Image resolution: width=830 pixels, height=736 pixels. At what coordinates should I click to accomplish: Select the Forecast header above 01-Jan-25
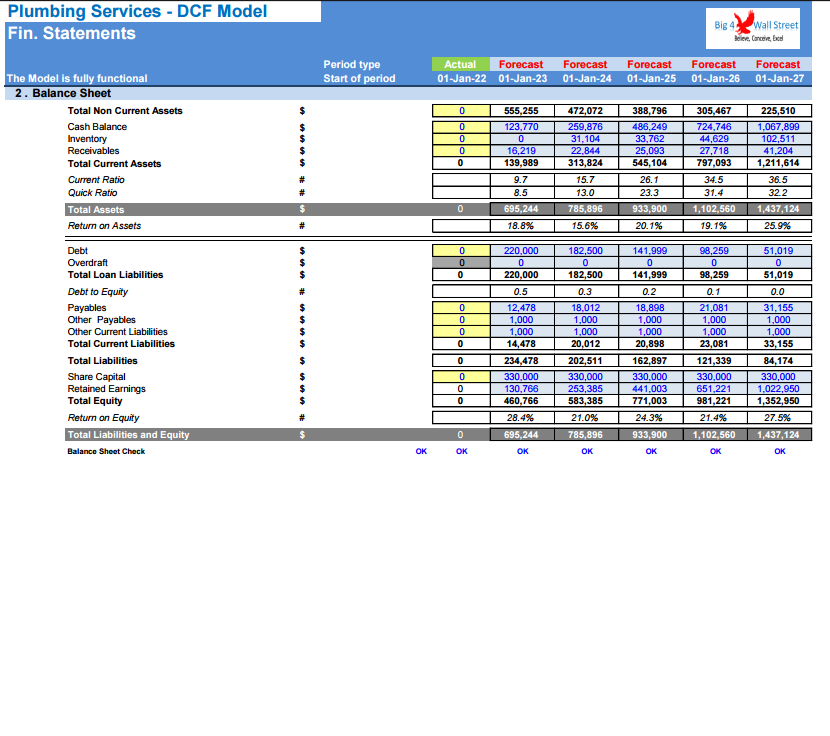pos(649,64)
